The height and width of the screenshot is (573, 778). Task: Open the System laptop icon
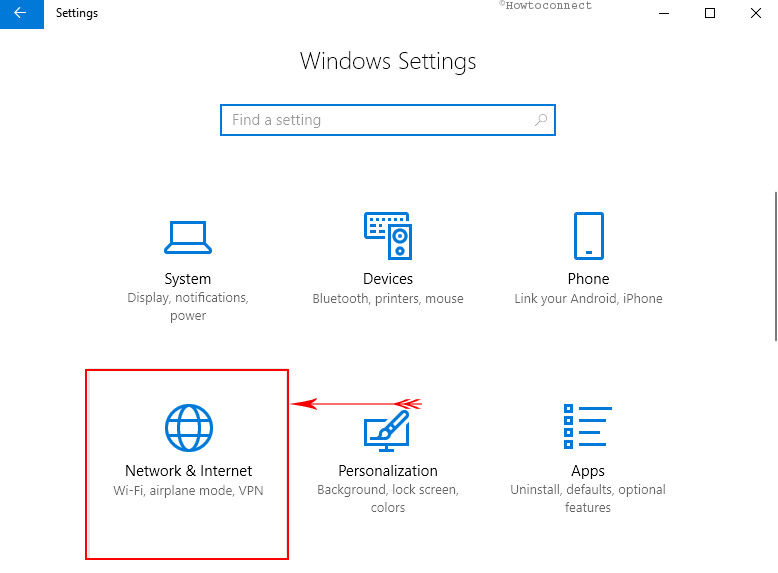point(188,237)
